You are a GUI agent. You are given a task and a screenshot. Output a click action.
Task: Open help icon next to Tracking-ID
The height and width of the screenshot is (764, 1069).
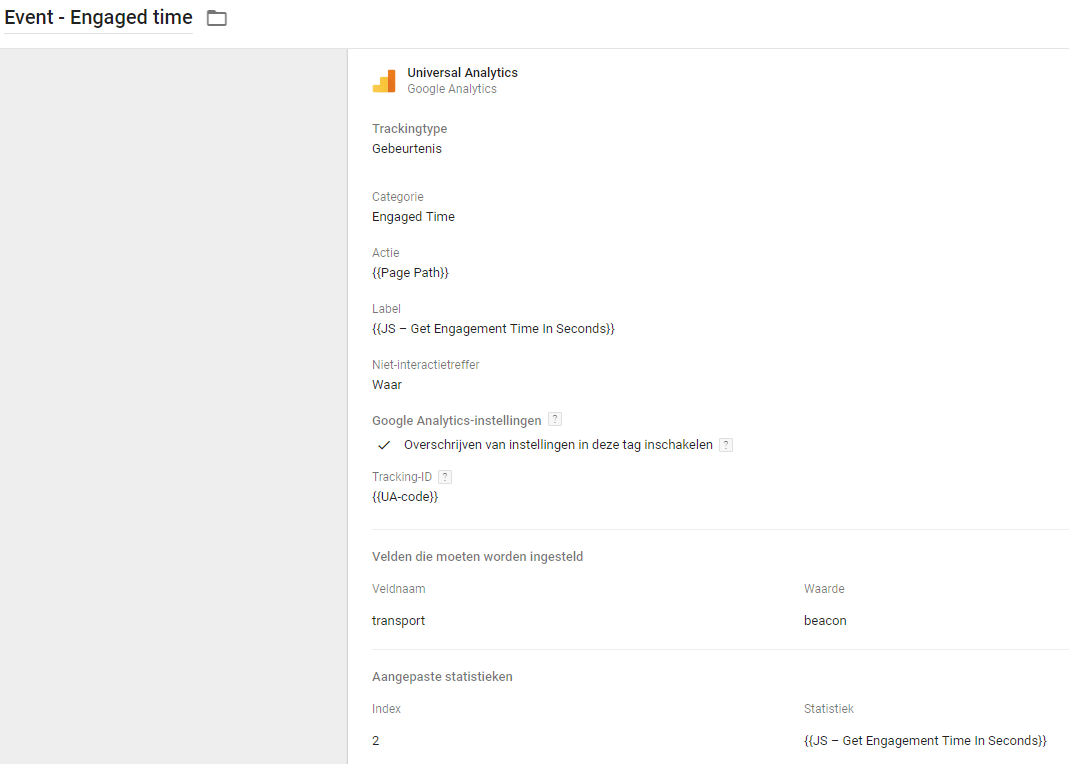click(445, 477)
